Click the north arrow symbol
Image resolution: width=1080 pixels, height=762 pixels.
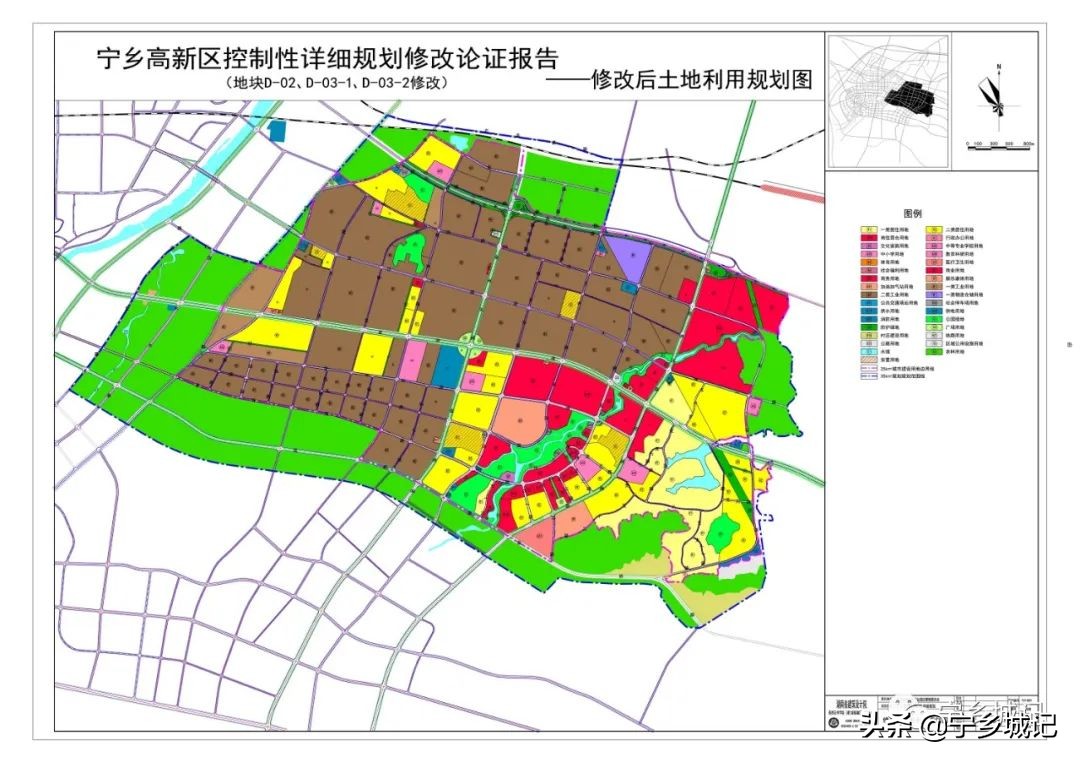pos(999,70)
